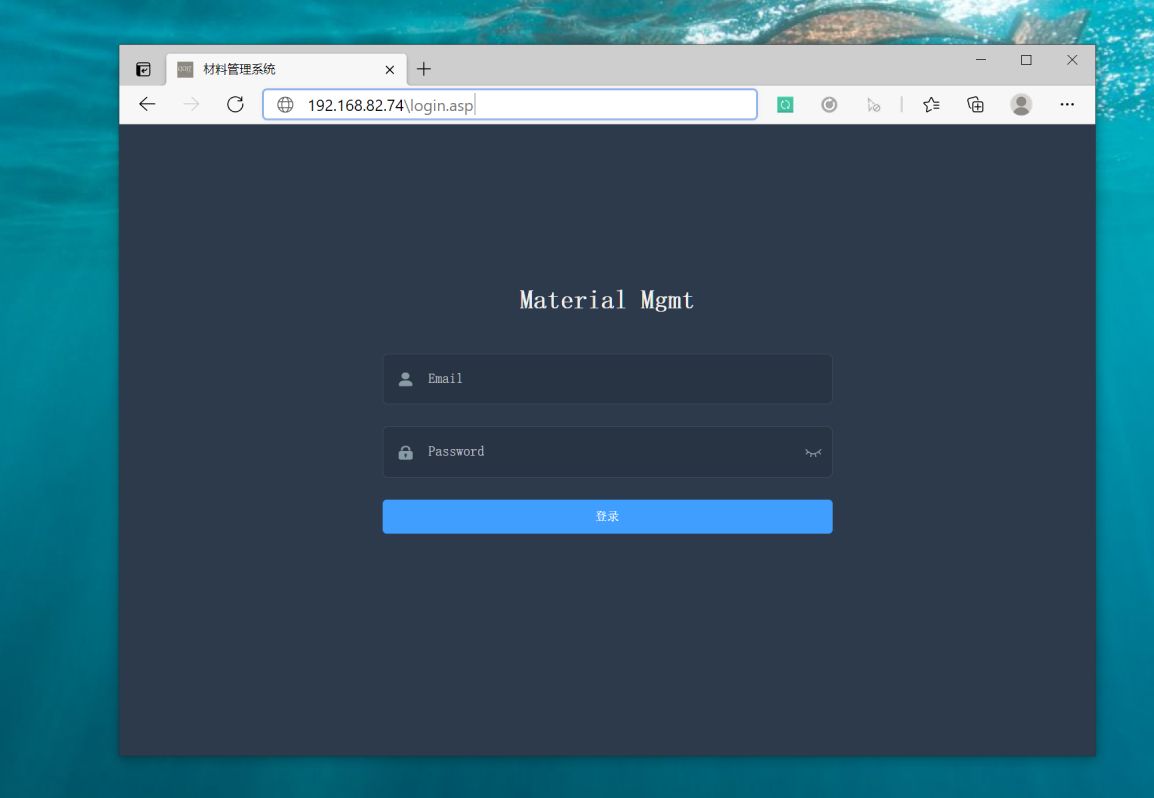Add a new tab with plus
The height and width of the screenshot is (798, 1154).
[424, 69]
